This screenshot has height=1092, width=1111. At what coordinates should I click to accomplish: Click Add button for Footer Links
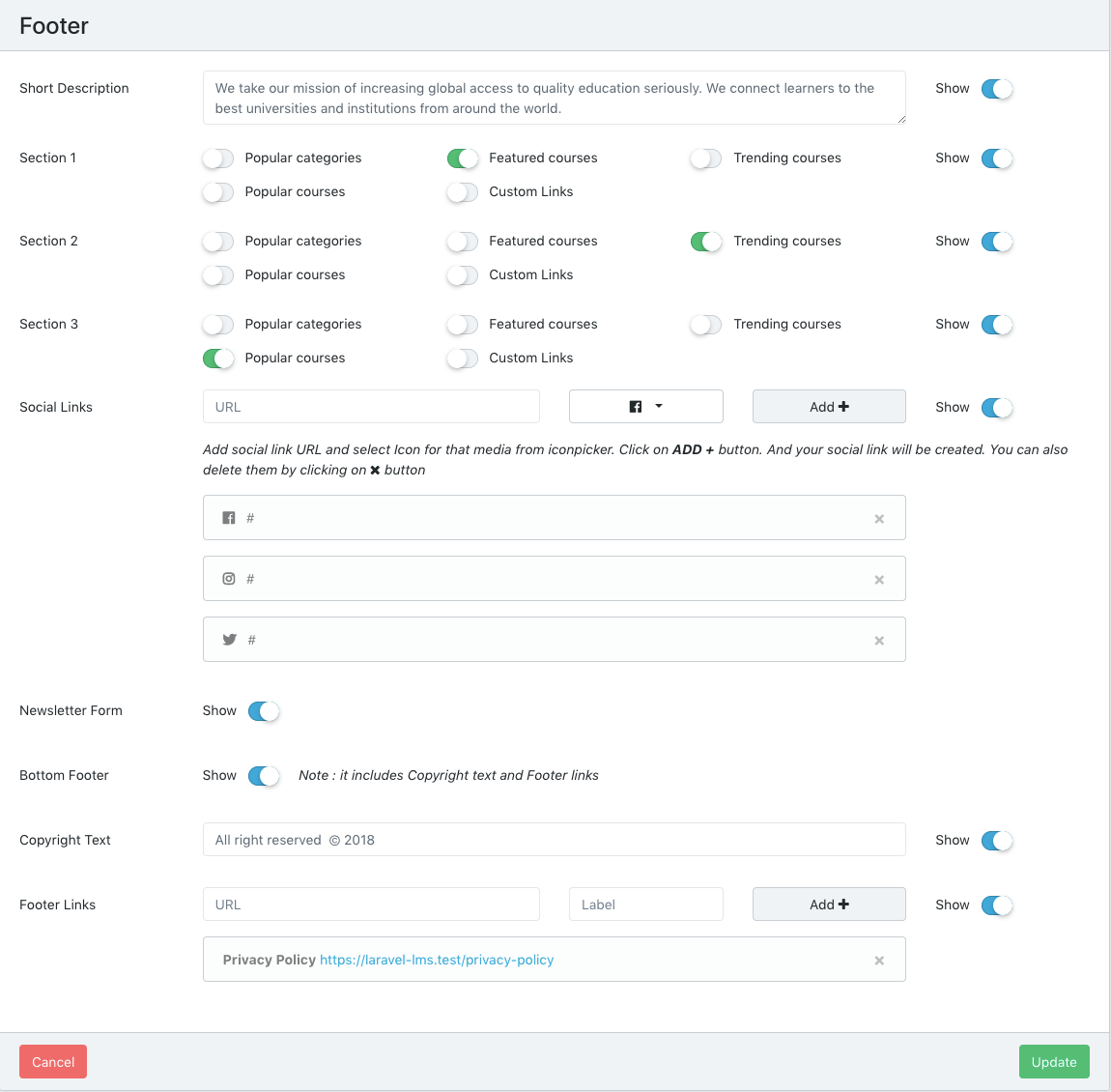click(x=829, y=905)
